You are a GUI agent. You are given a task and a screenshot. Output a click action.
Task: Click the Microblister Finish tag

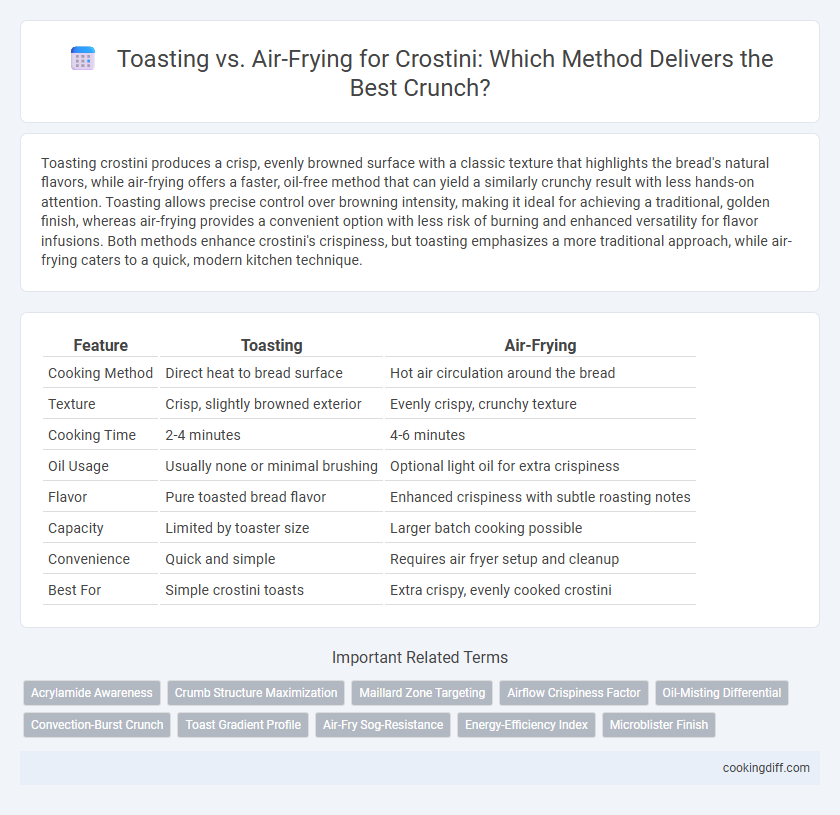pos(659,725)
